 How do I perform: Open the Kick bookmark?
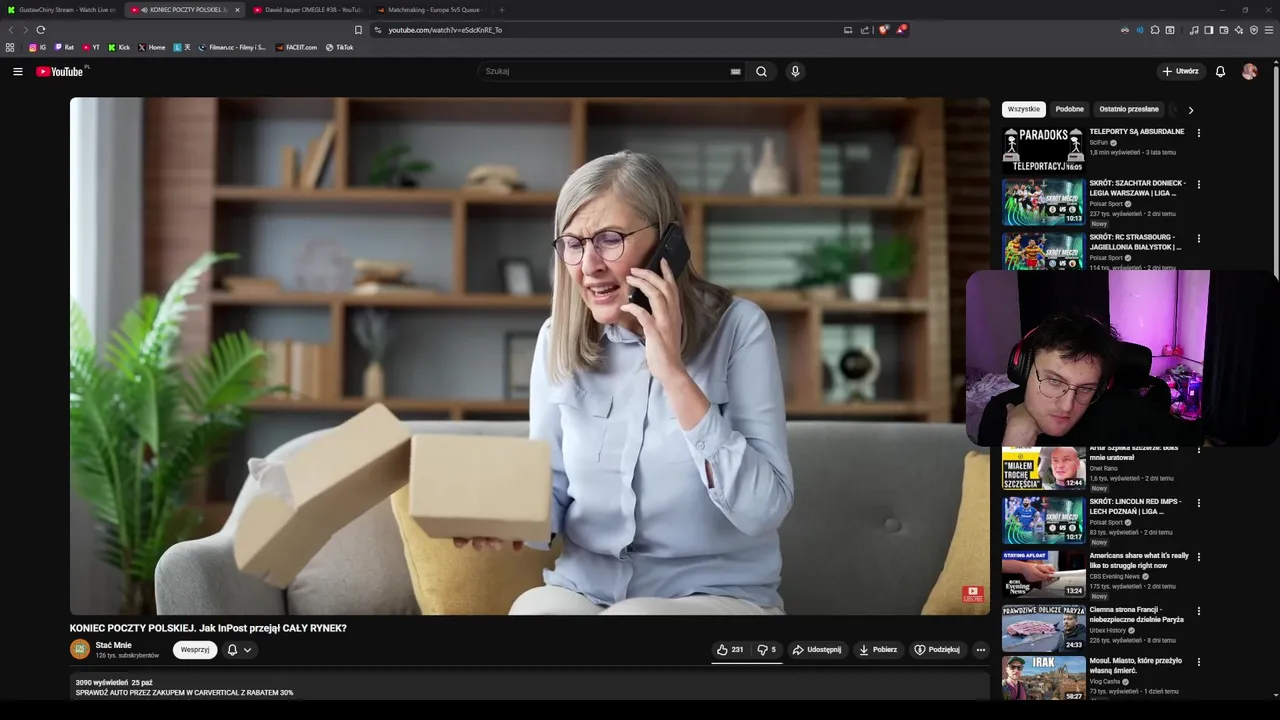click(119, 47)
